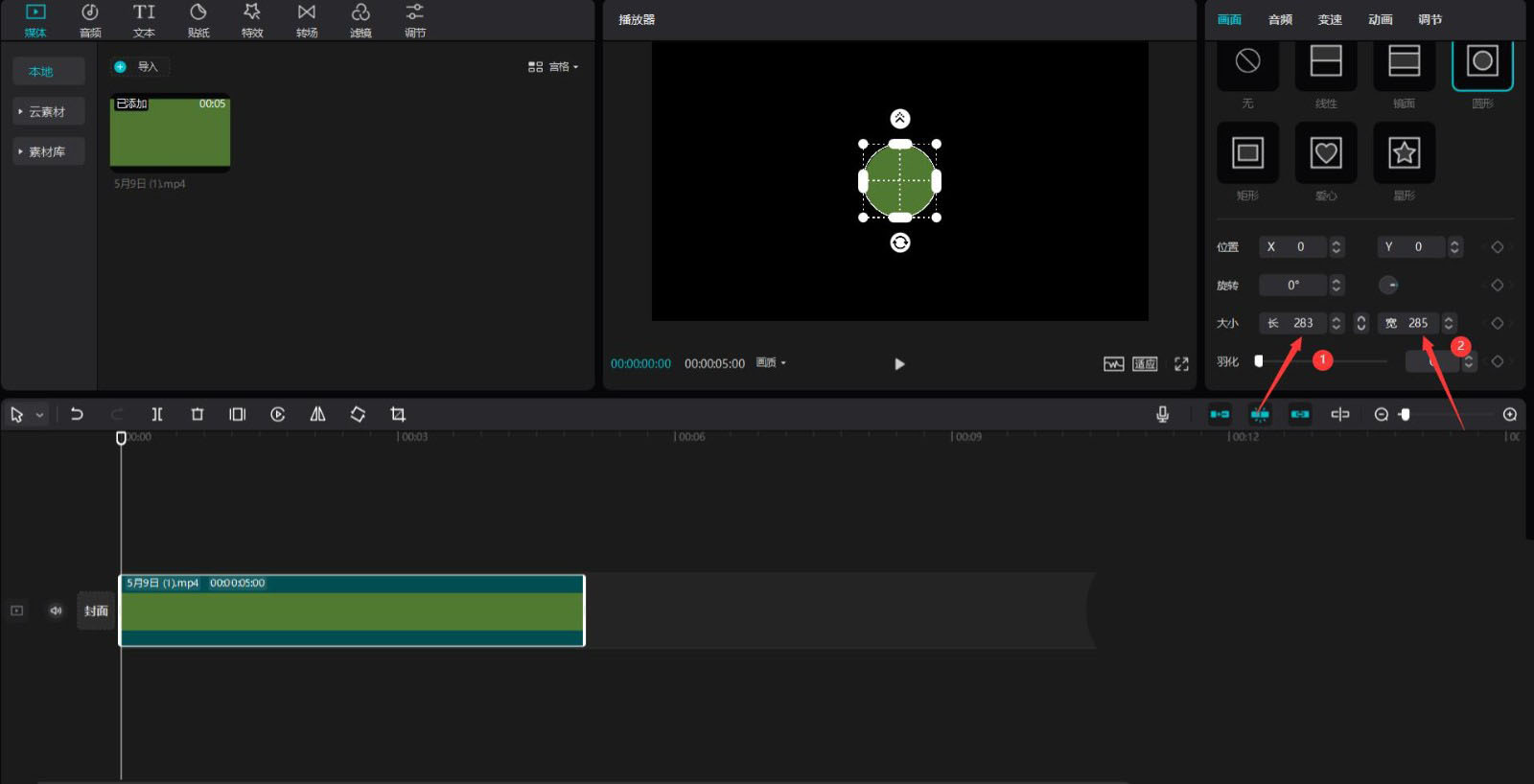Click the crop tool icon
Viewport: 1534px width, 784px height.
tap(398, 414)
